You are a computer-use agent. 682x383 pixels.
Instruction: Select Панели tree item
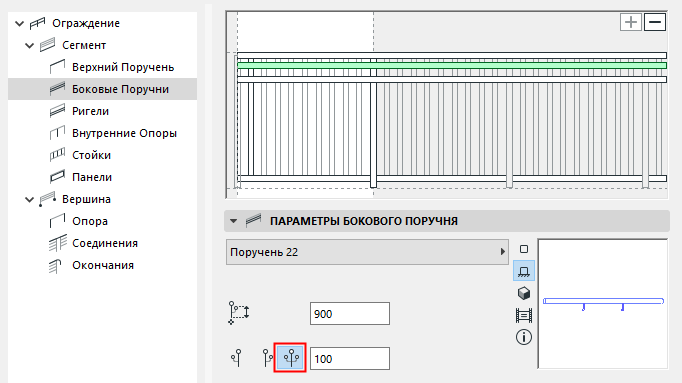tap(92, 177)
